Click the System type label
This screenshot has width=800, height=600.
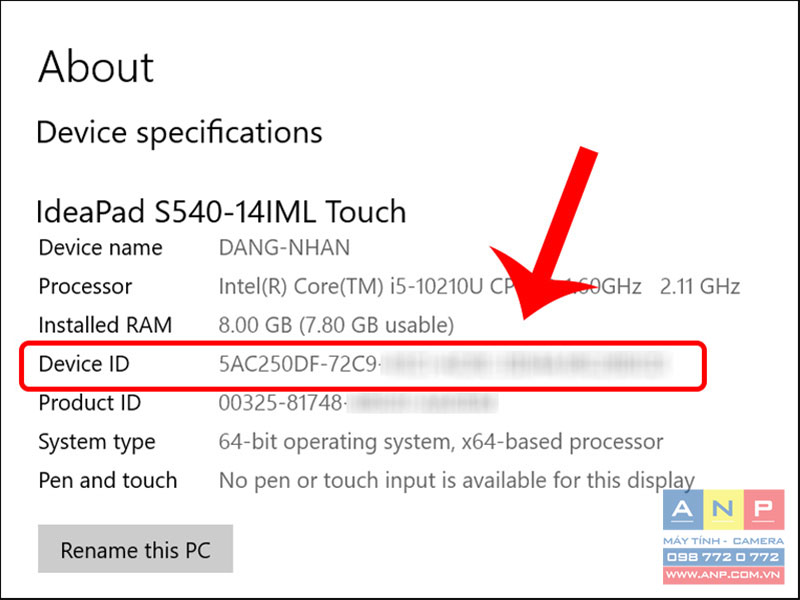tap(97, 442)
